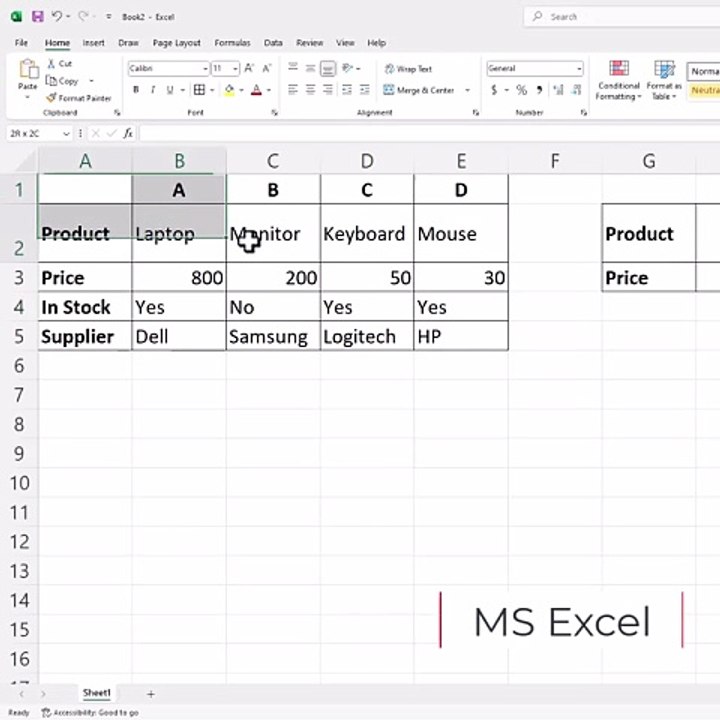The image size is (720, 720).
Task: Select cell containing Samsung
Action: point(273,337)
